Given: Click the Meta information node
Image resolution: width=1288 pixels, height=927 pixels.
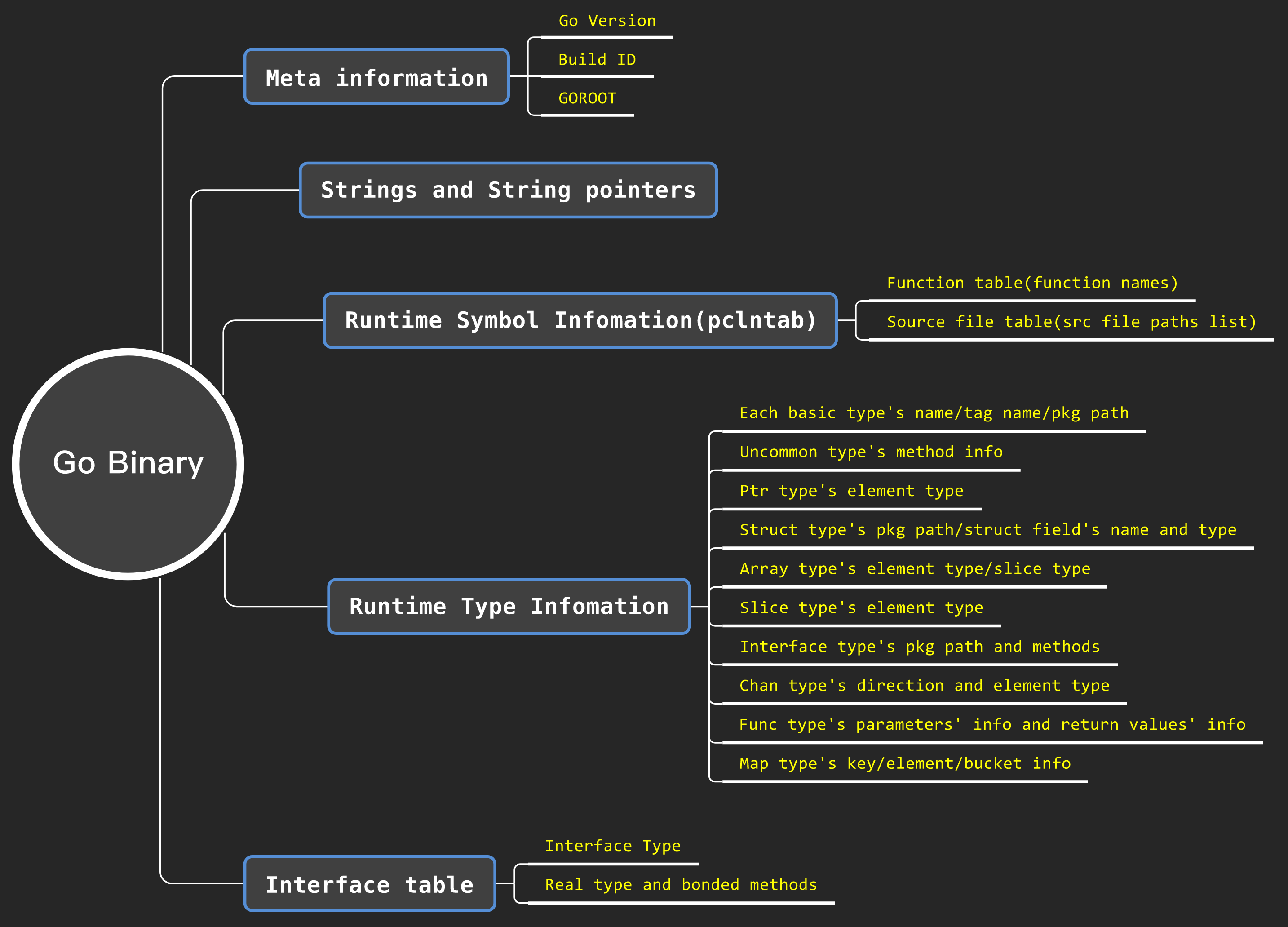Looking at the screenshot, I should 376,77.
